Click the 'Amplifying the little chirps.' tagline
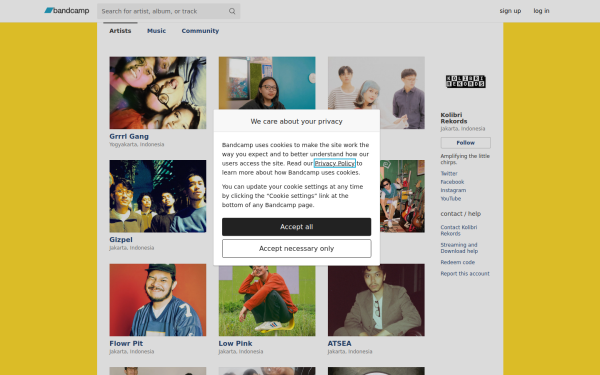 (x=465, y=159)
